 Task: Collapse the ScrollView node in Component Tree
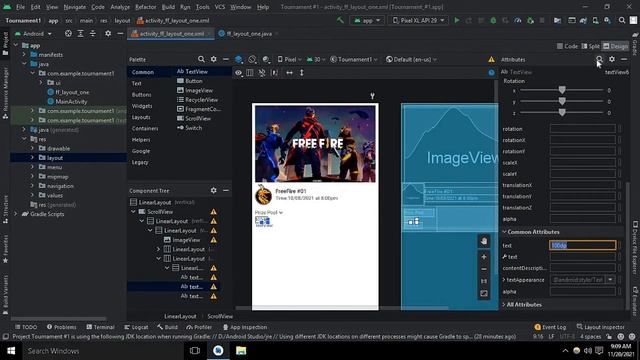pos(133,212)
